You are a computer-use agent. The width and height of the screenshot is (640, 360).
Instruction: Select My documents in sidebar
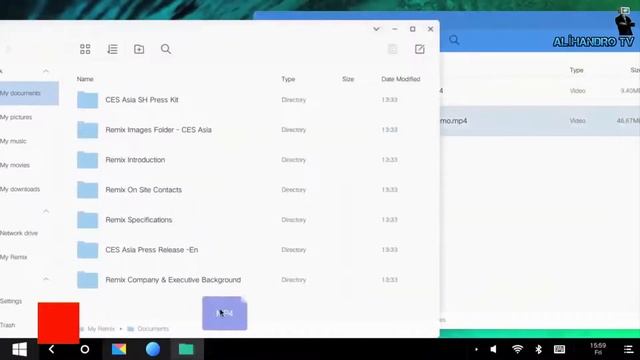pos(29,93)
